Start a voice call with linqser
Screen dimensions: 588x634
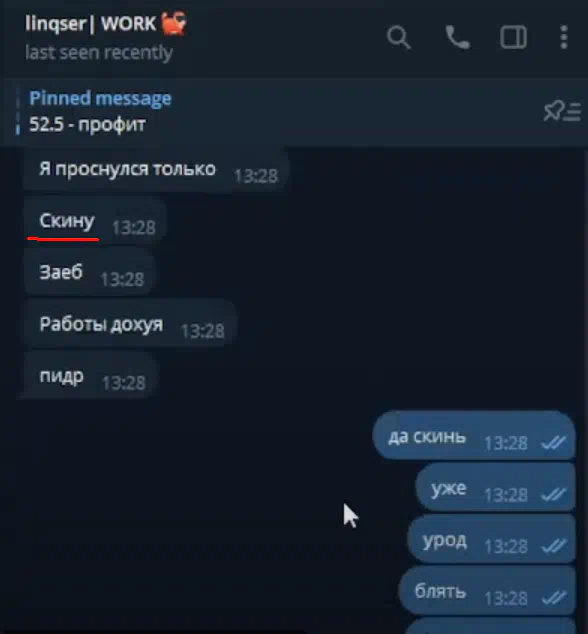point(457,37)
